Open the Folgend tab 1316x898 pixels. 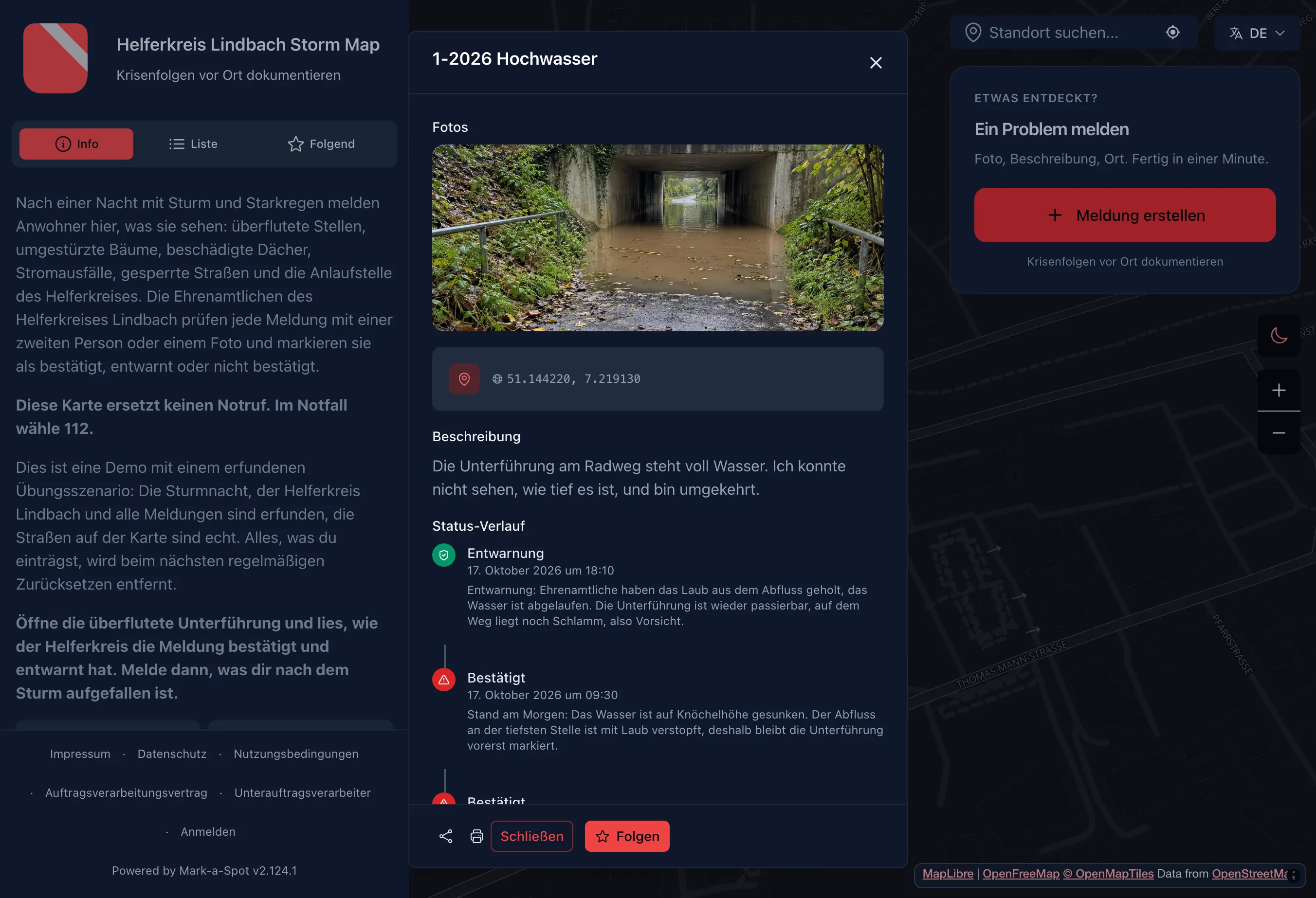pos(321,144)
